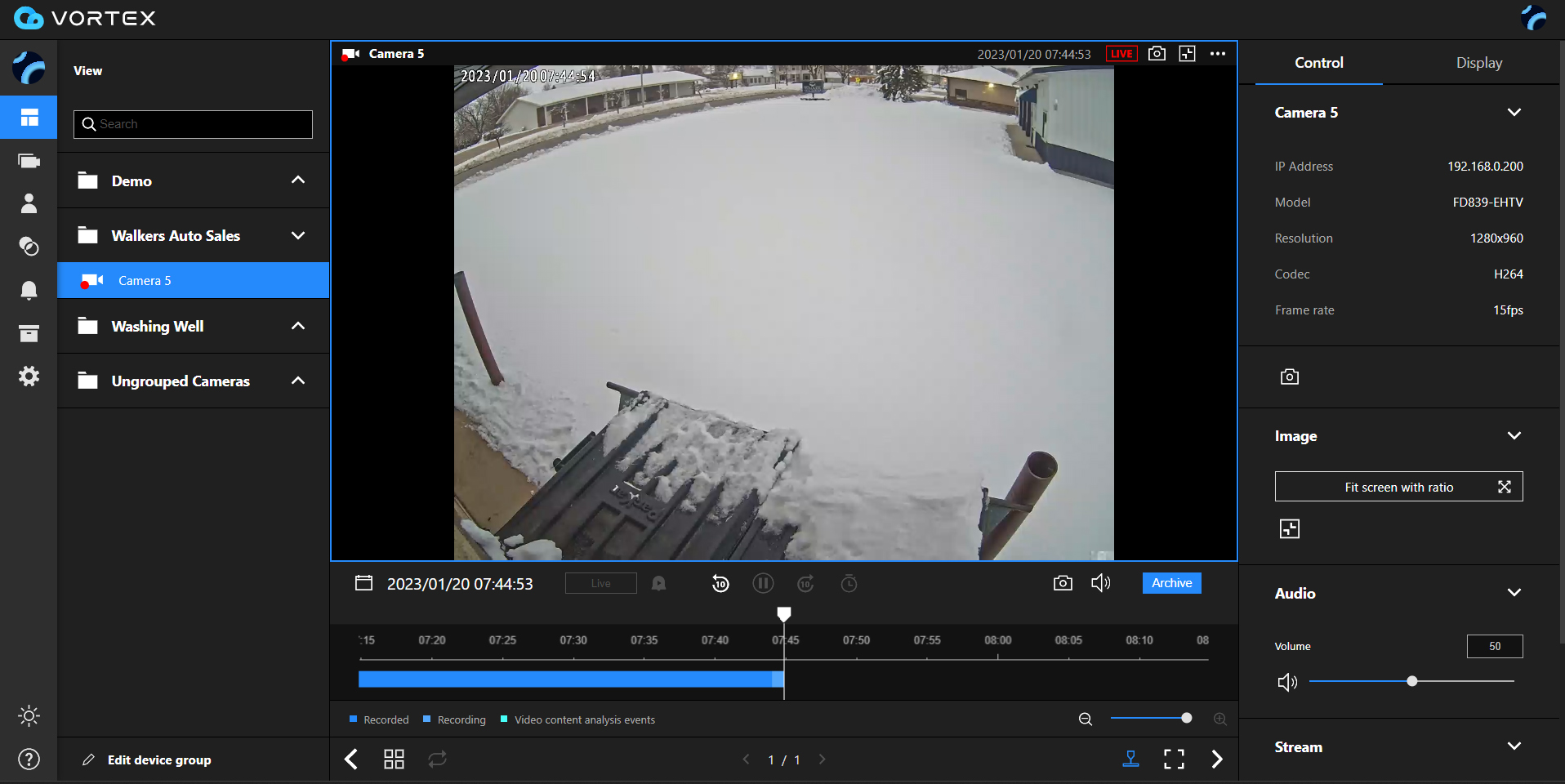The image size is (1565, 784).
Task: Rewind 10 seconds
Action: tap(720, 583)
